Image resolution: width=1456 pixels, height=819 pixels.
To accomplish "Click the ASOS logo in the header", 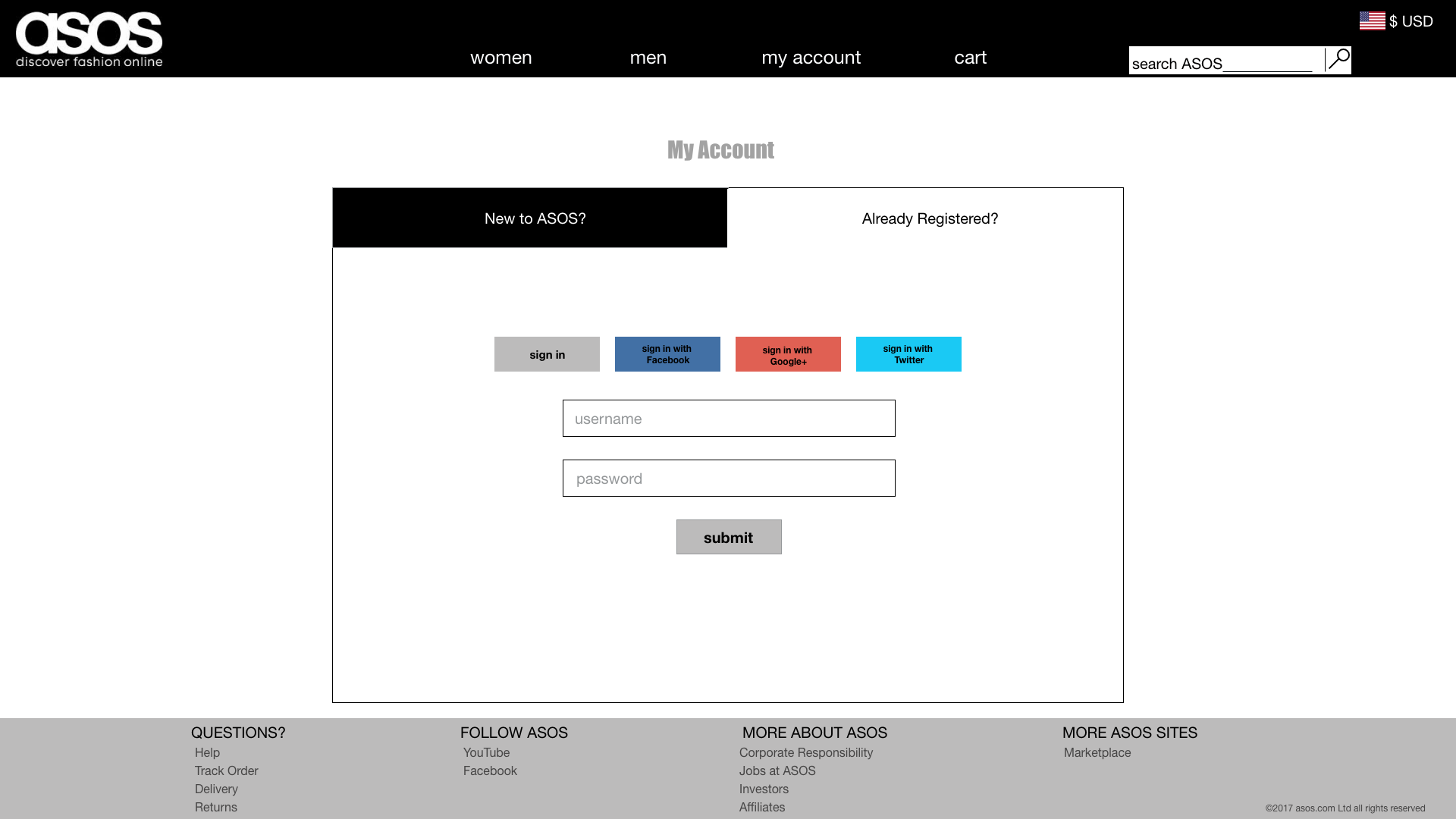I will (x=89, y=39).
